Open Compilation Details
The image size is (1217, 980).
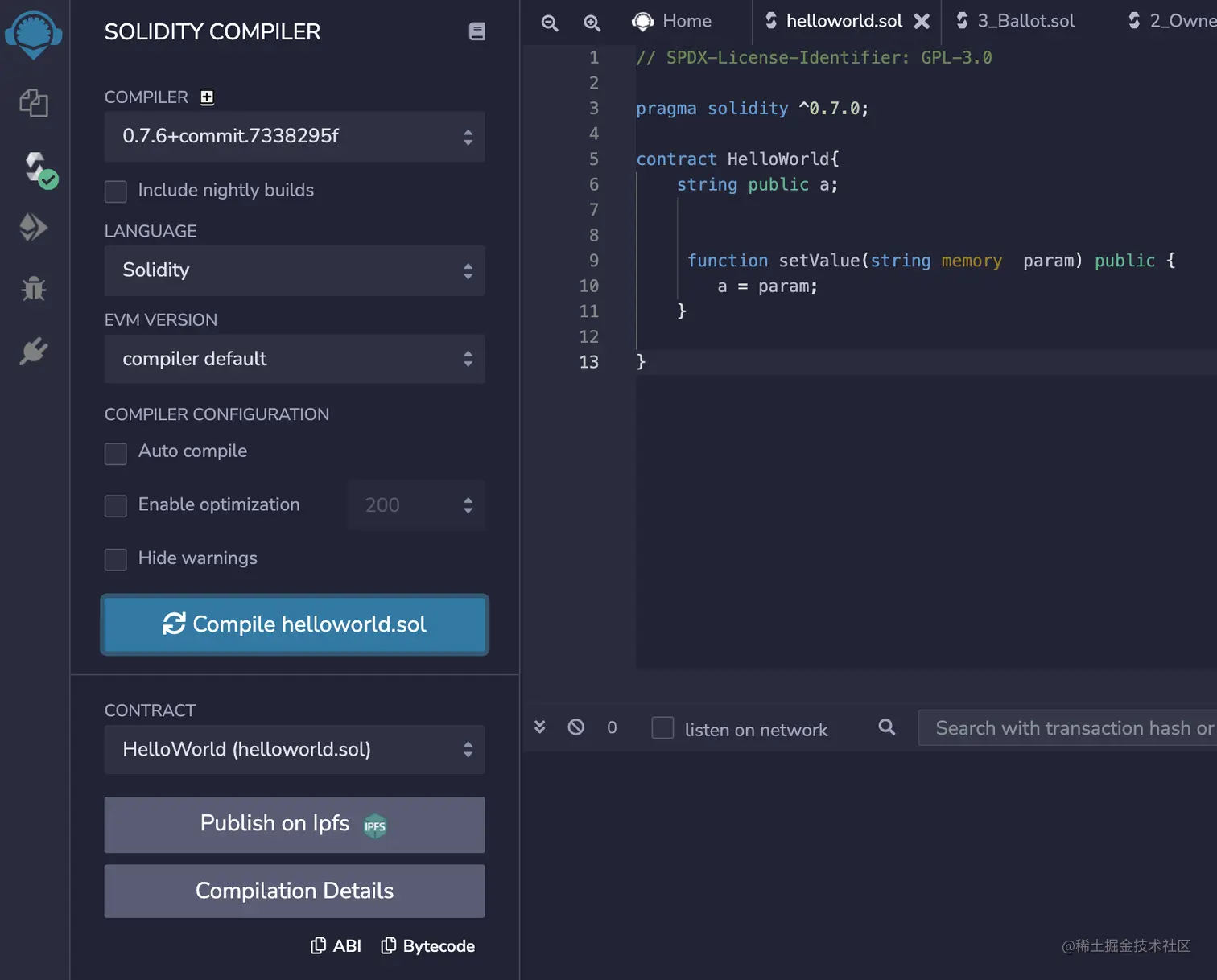point(295,891)
